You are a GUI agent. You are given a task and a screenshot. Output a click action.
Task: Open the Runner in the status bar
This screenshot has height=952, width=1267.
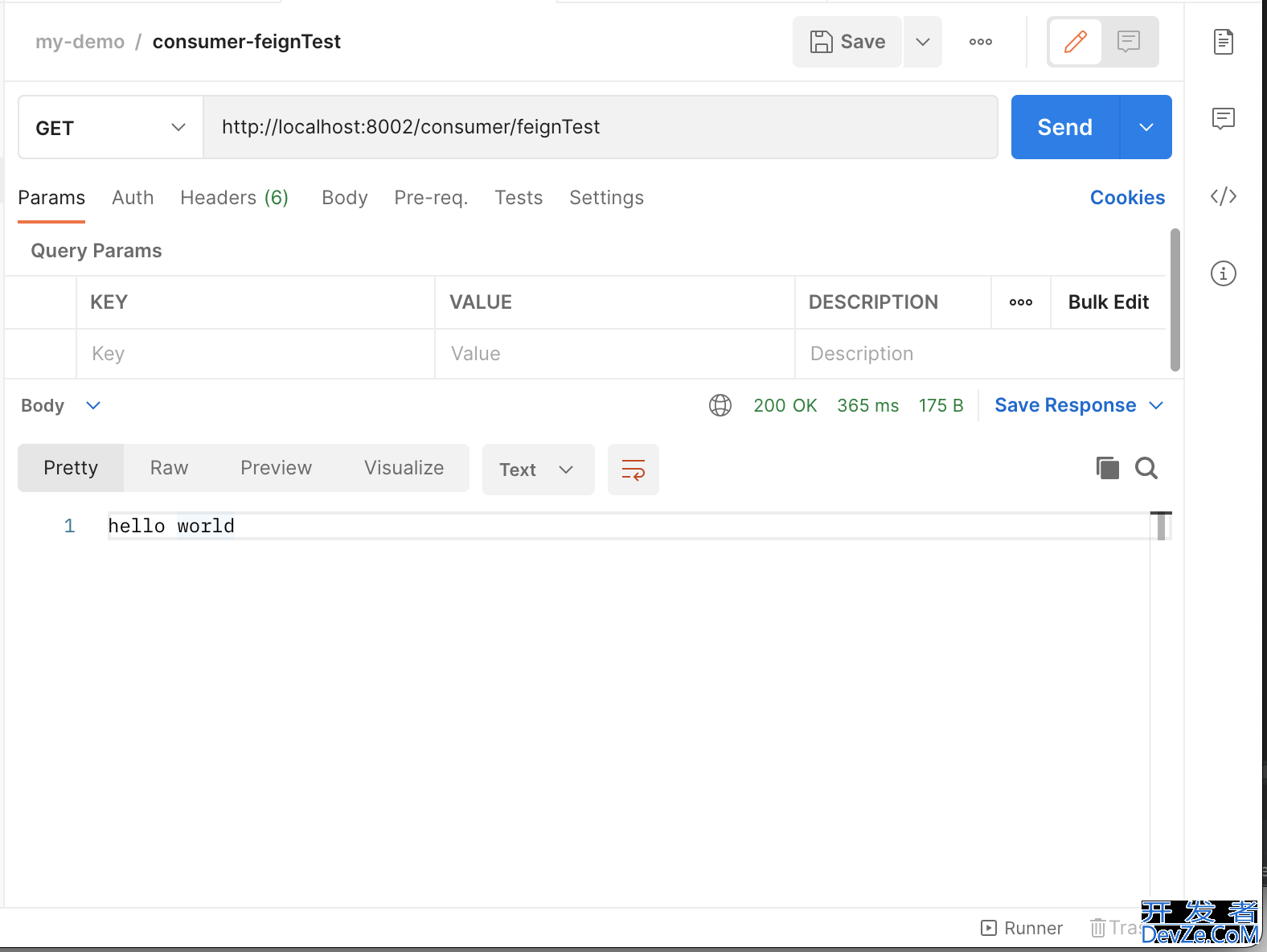click(1022, 929)
